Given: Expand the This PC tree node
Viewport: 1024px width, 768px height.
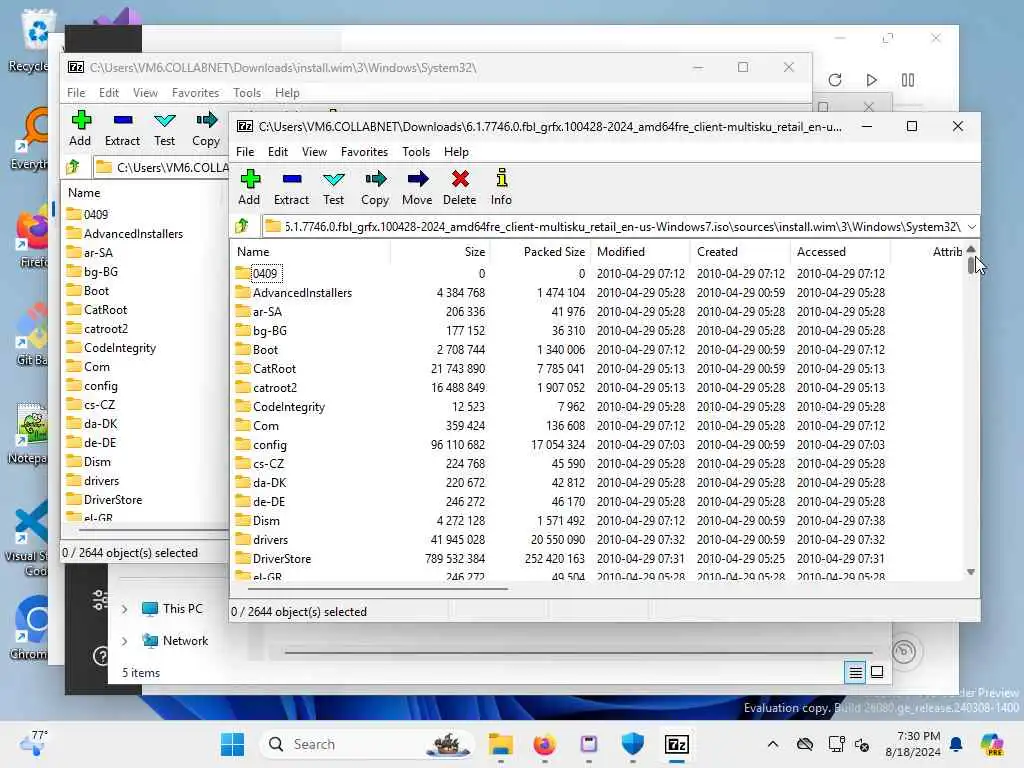Looking at the screenshot, I should coord(124,609).
